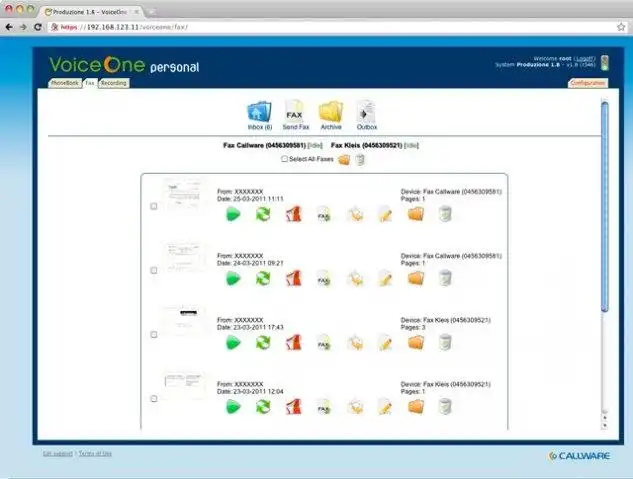The image size is (633, 479).
Task: Click the traffic light status icon near Logoff
Action: 604,63
